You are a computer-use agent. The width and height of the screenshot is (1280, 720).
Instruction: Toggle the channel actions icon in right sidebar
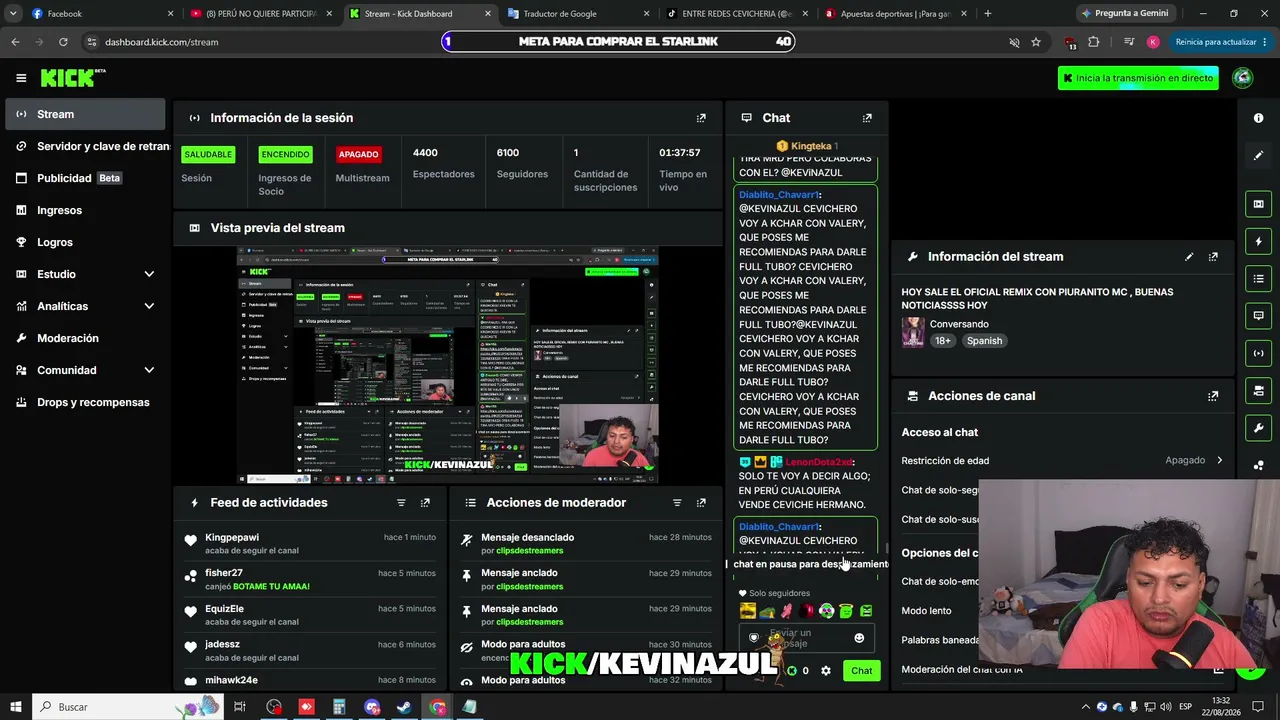[1258, 390]
